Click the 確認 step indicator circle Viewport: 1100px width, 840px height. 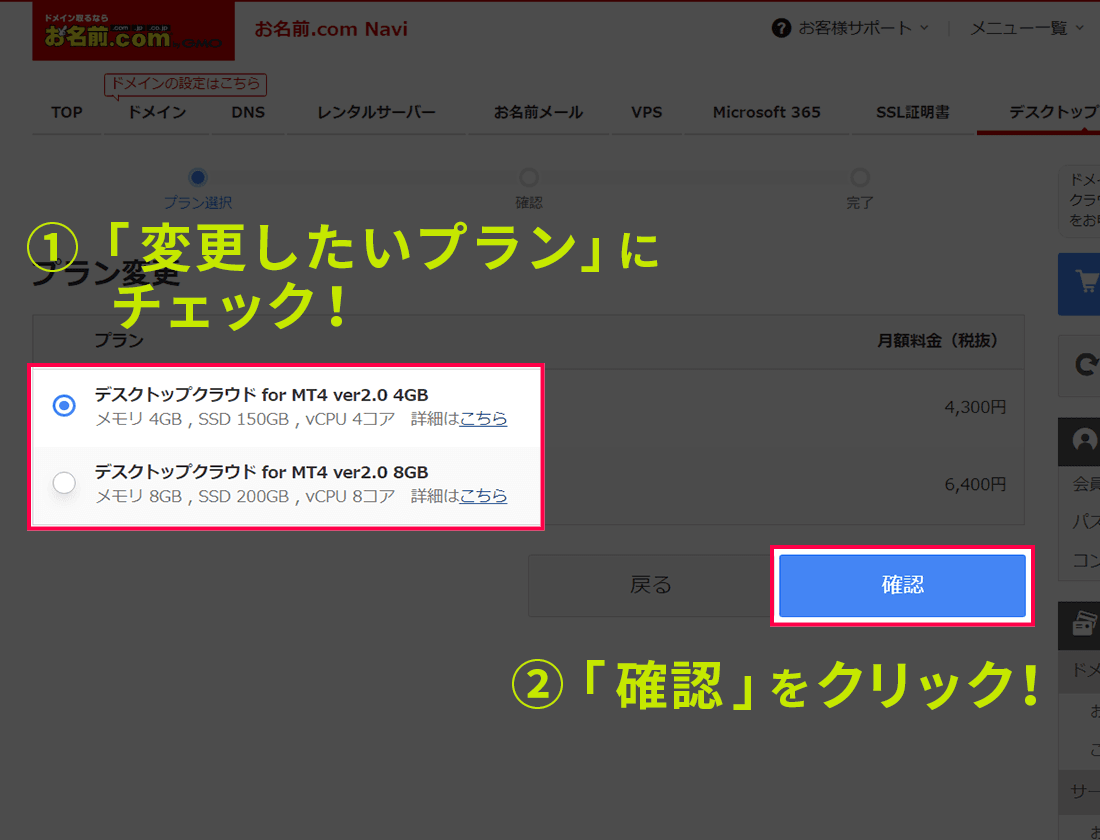pos(529,178)
